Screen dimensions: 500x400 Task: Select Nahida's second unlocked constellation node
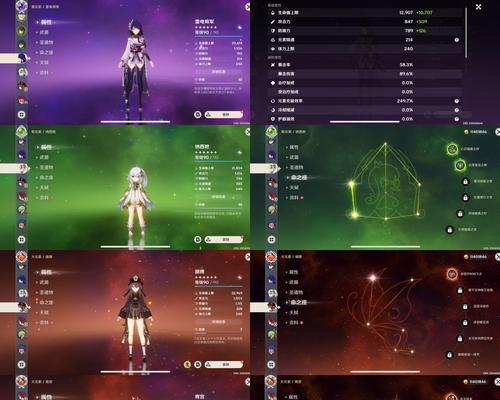(460, 165)
